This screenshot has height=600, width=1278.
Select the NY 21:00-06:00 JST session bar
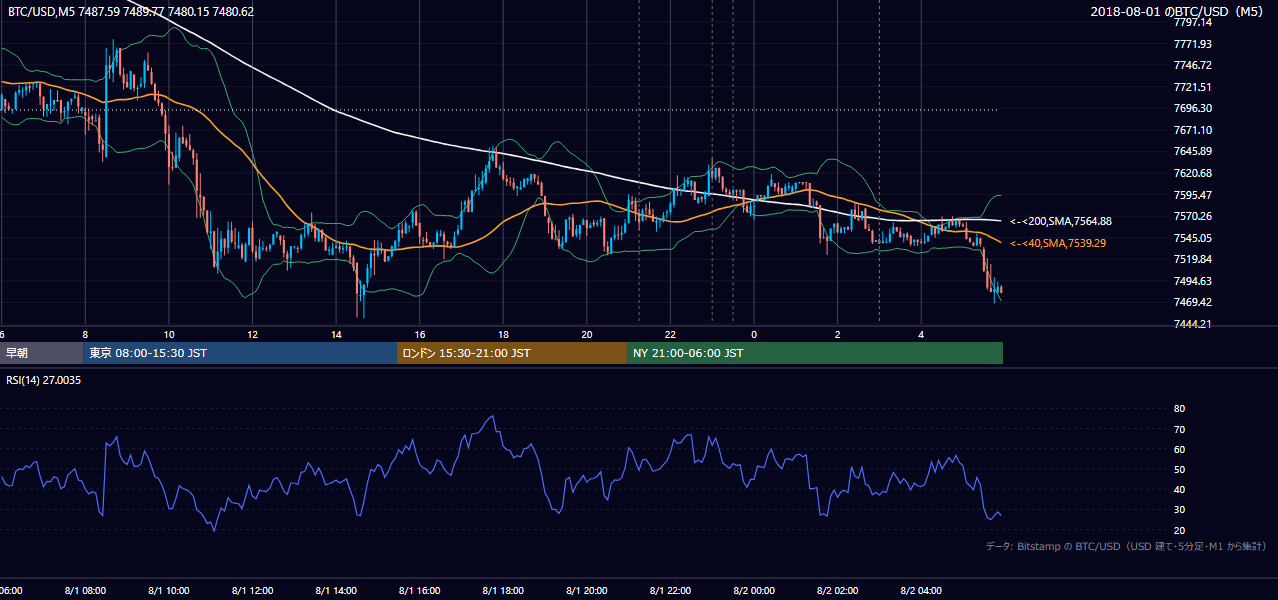point(815,353)
